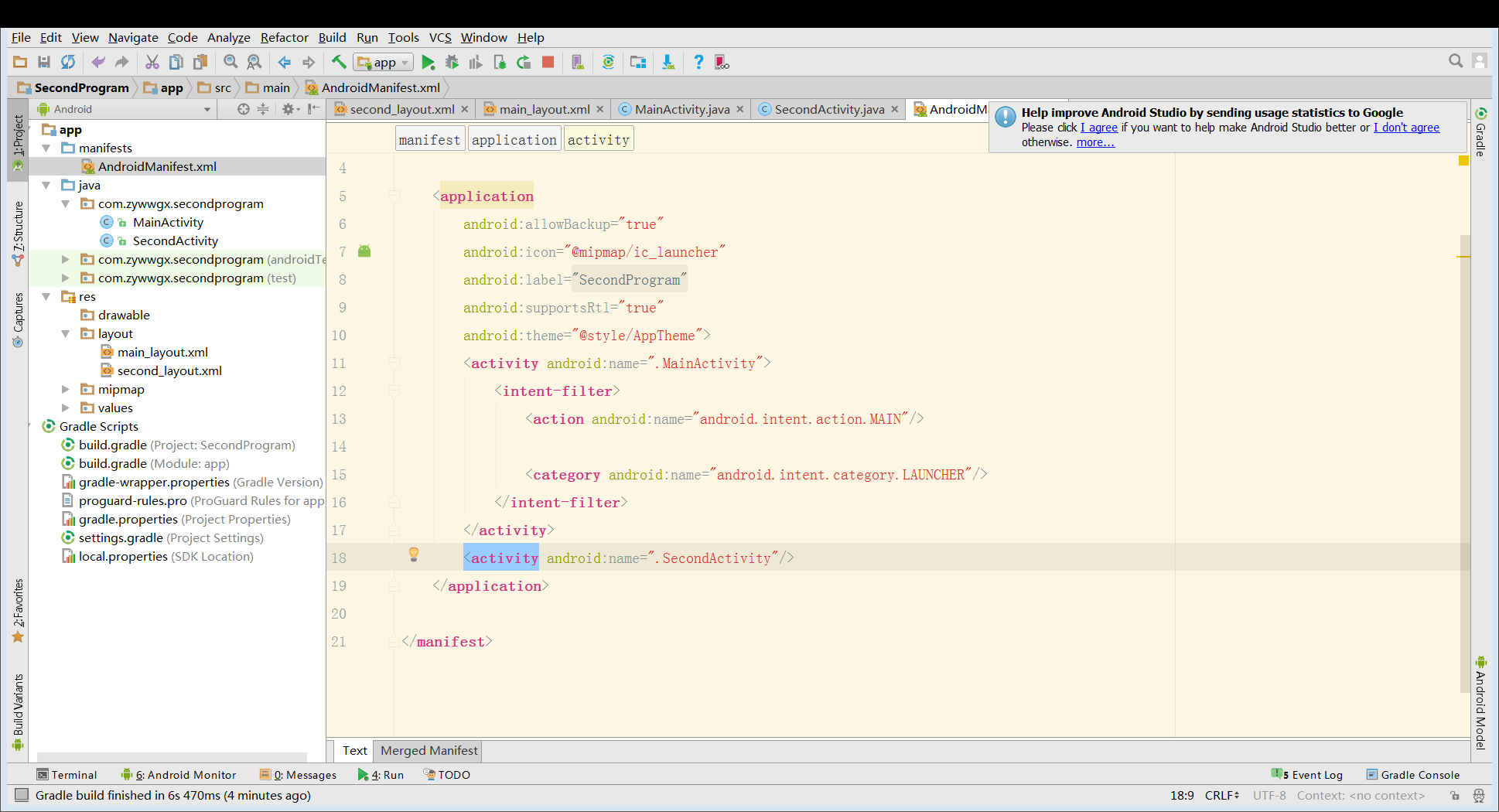Click the Debug app bug icon

(452, 63)
